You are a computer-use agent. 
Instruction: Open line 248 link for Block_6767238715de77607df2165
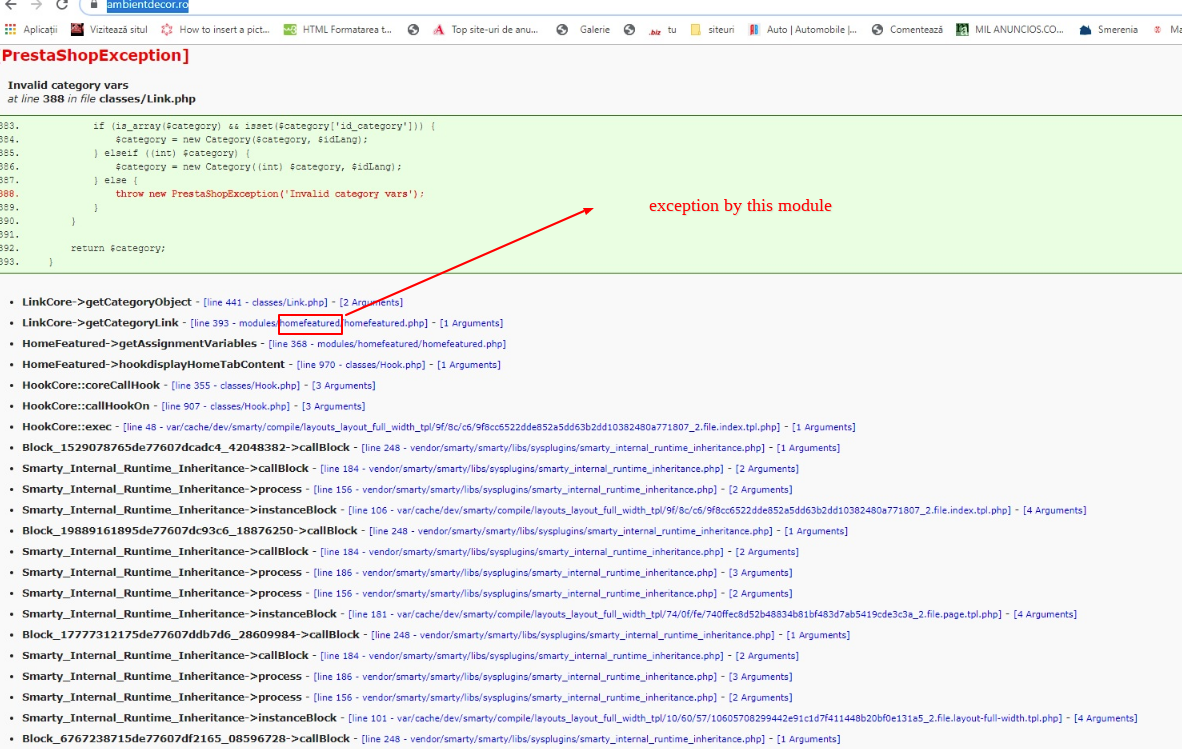[563, 739]
